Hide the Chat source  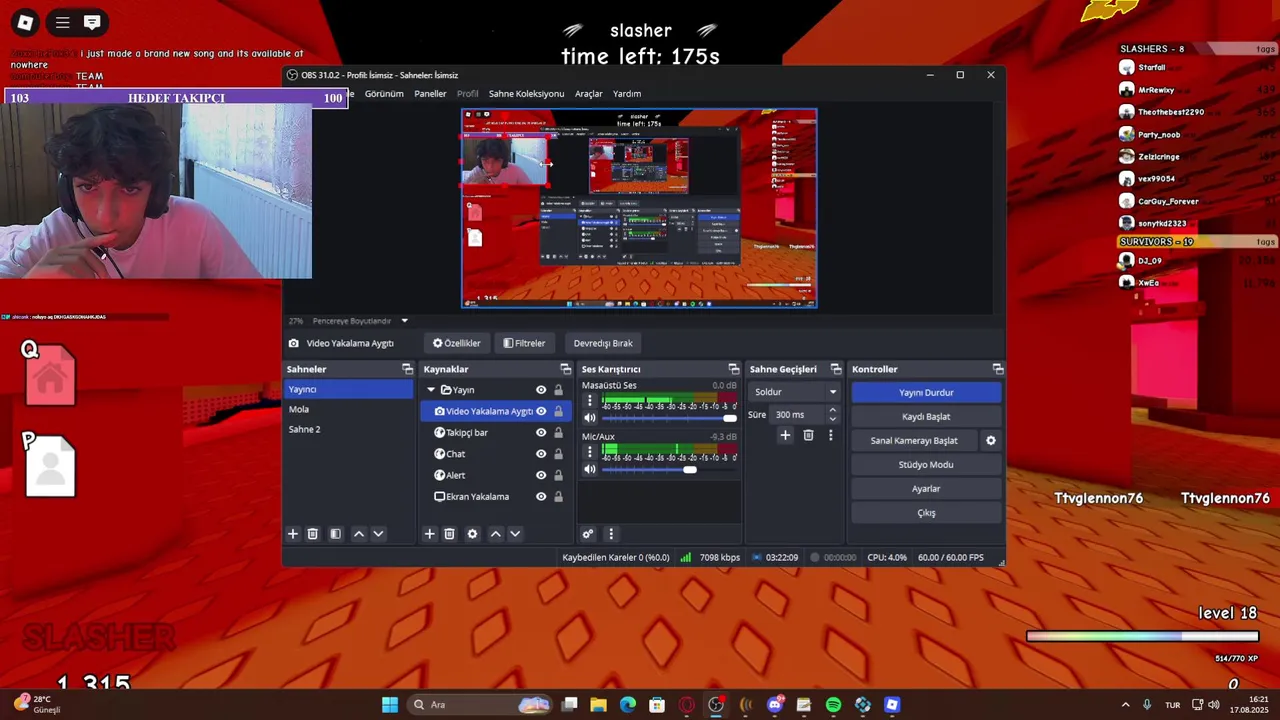click(541, 454)
